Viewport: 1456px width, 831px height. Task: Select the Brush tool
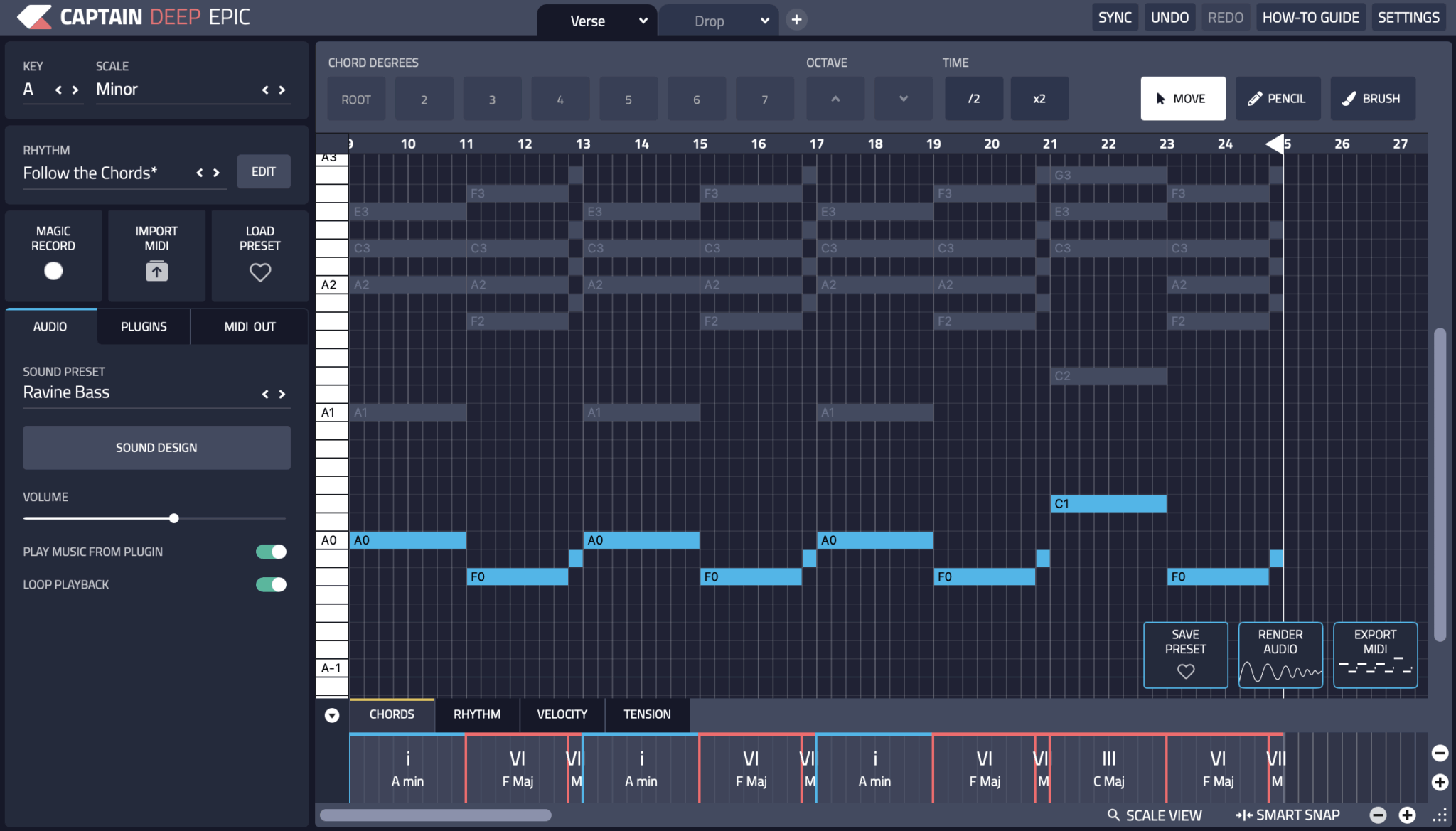click(x=1373, y=98)
